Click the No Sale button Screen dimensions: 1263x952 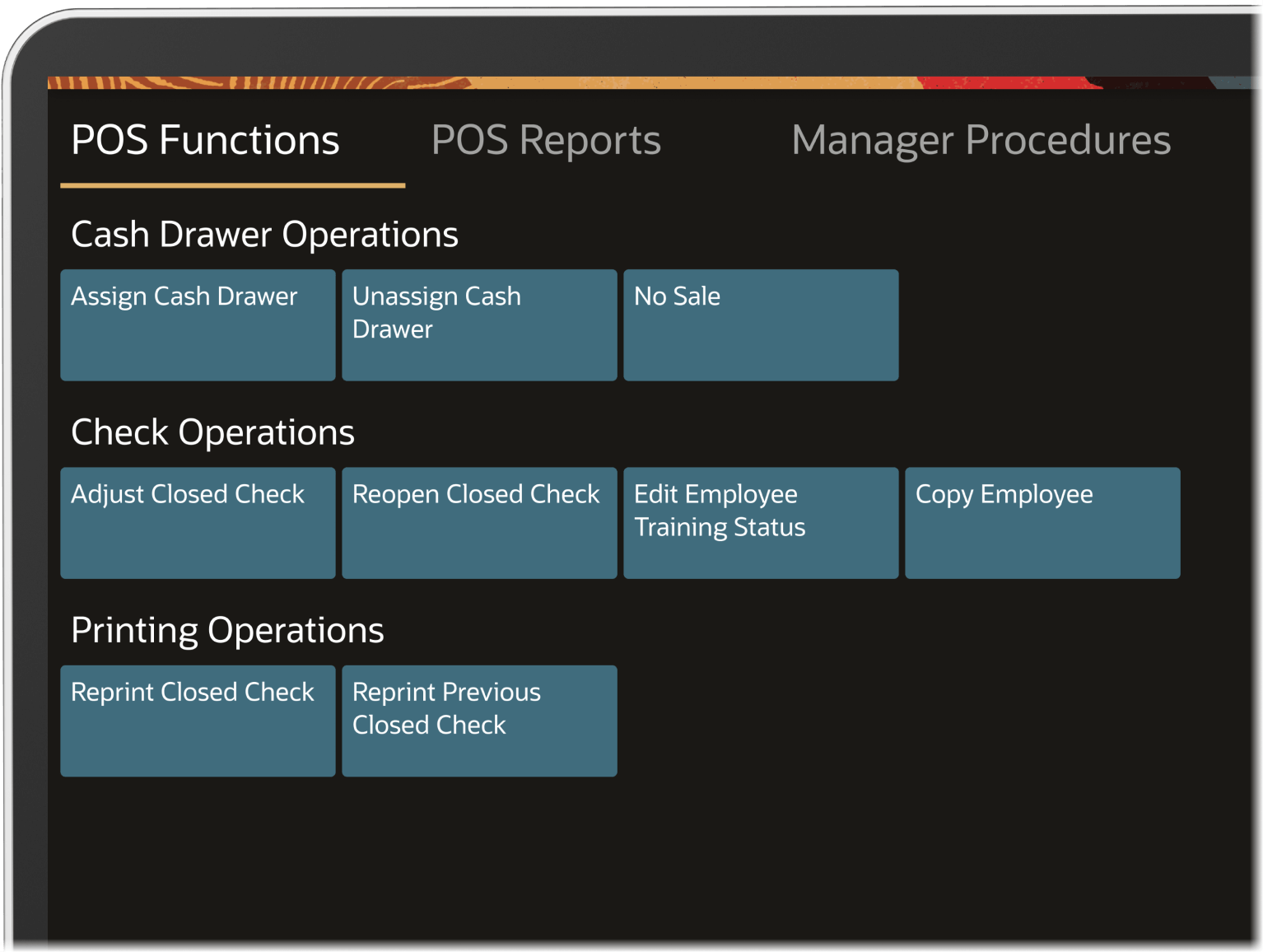click(760, 324)
